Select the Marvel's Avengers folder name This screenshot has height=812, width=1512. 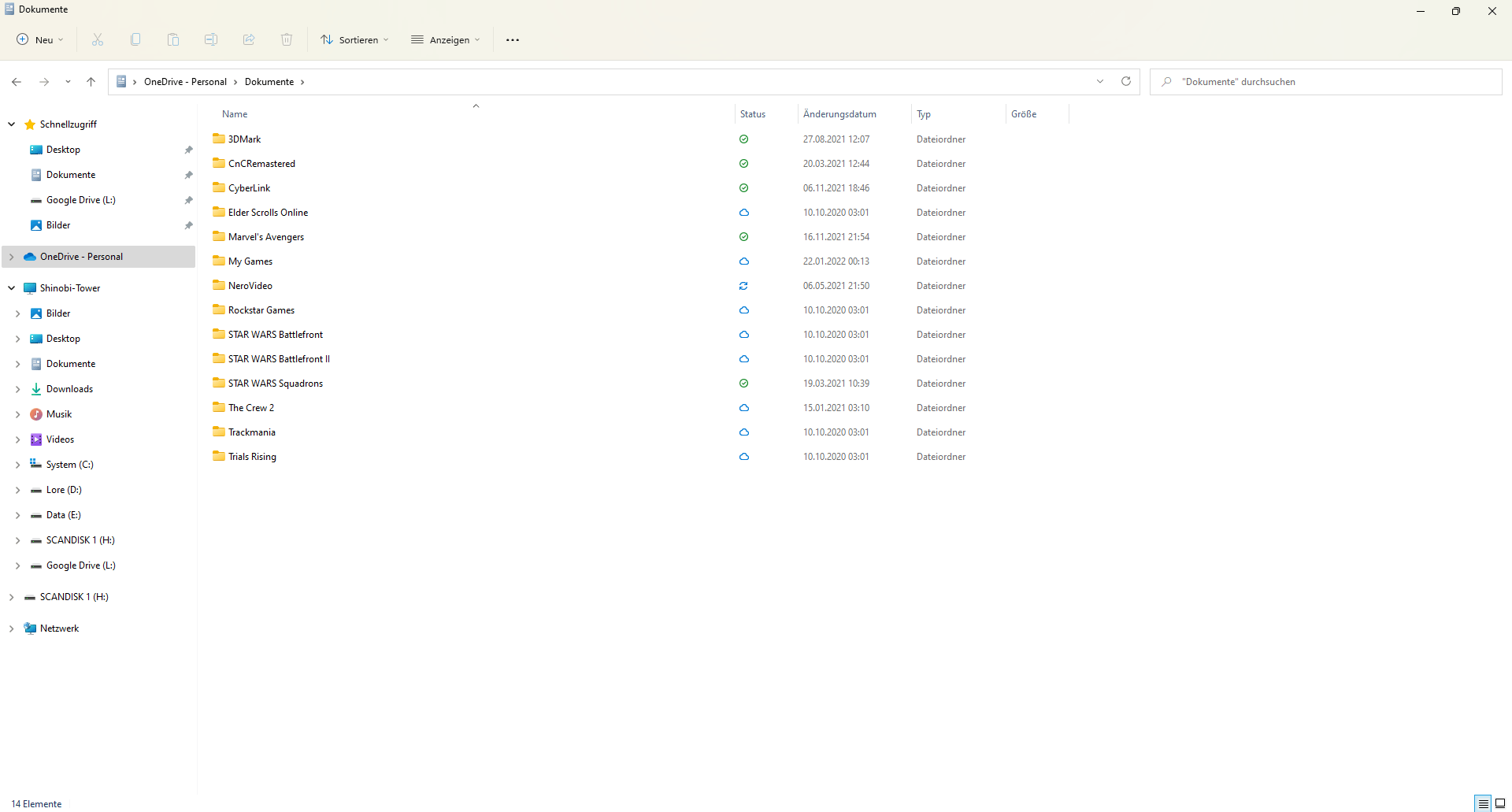[x=266, y=237]
